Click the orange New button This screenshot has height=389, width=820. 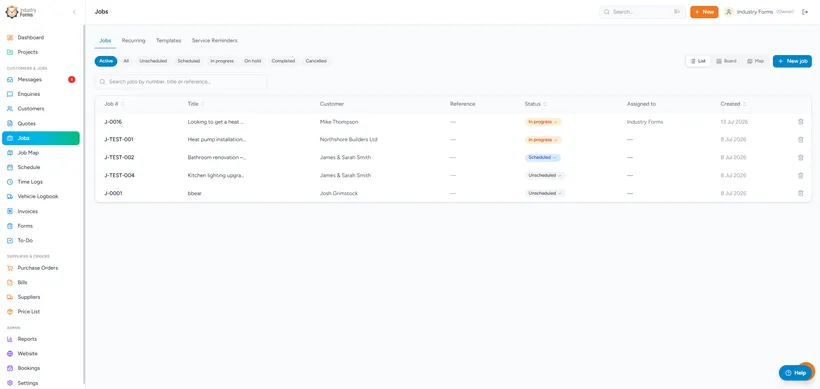click(704, 12)
